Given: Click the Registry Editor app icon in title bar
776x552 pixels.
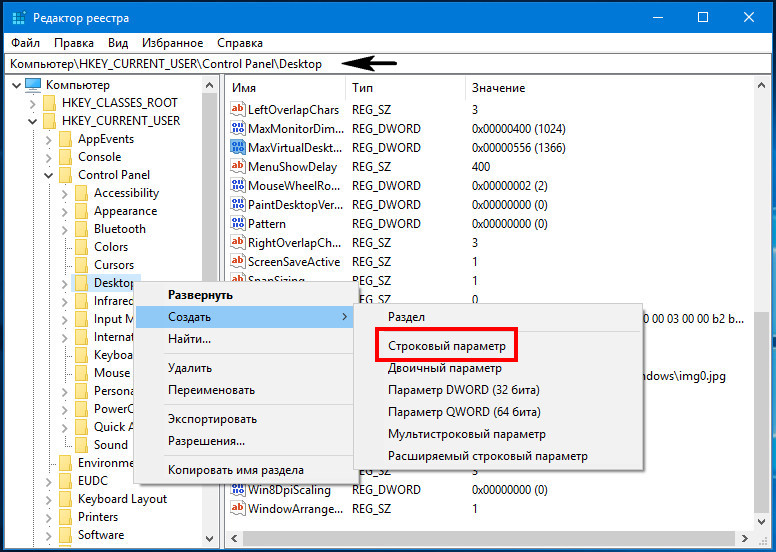Looking at the screenshot, I should click(x=19, y=18).
